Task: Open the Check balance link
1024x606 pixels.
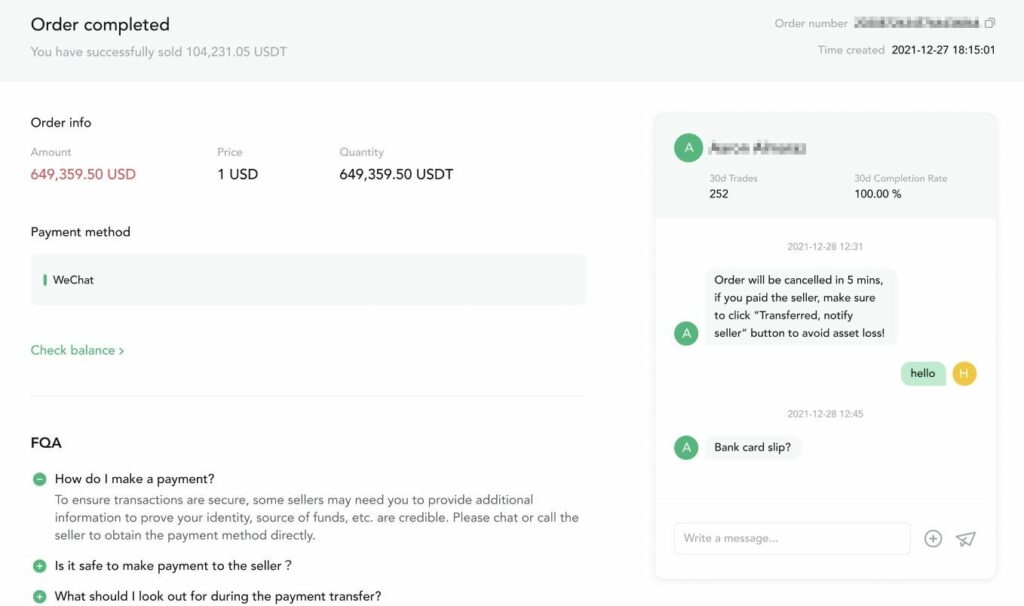Action: (77, 350)
